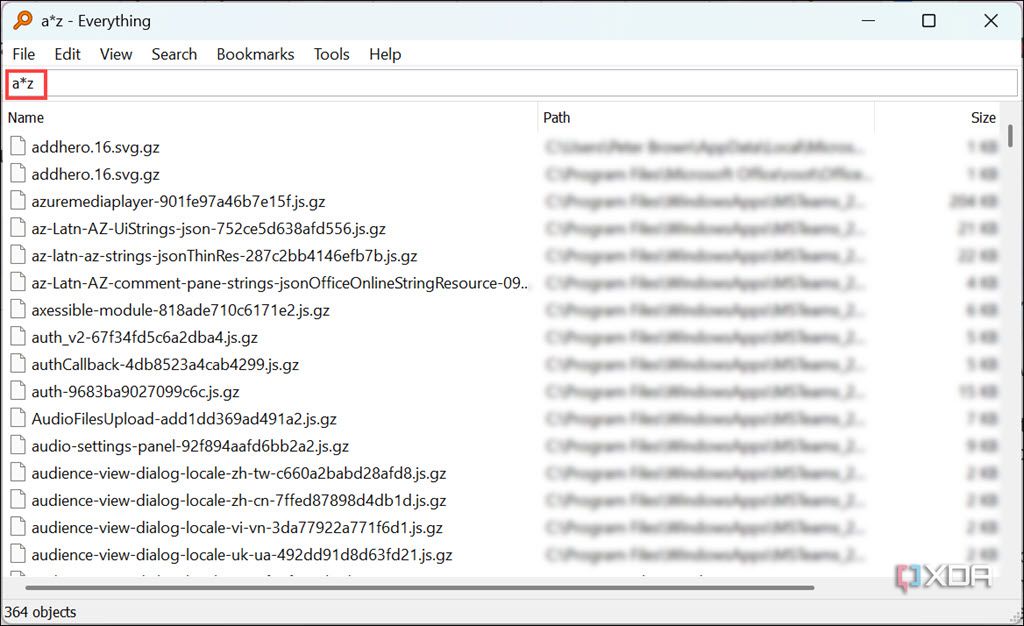The image size is (1024, 626).
Task: Click the vertical scrollbar thumb
Action: [x=1010, y=136]
